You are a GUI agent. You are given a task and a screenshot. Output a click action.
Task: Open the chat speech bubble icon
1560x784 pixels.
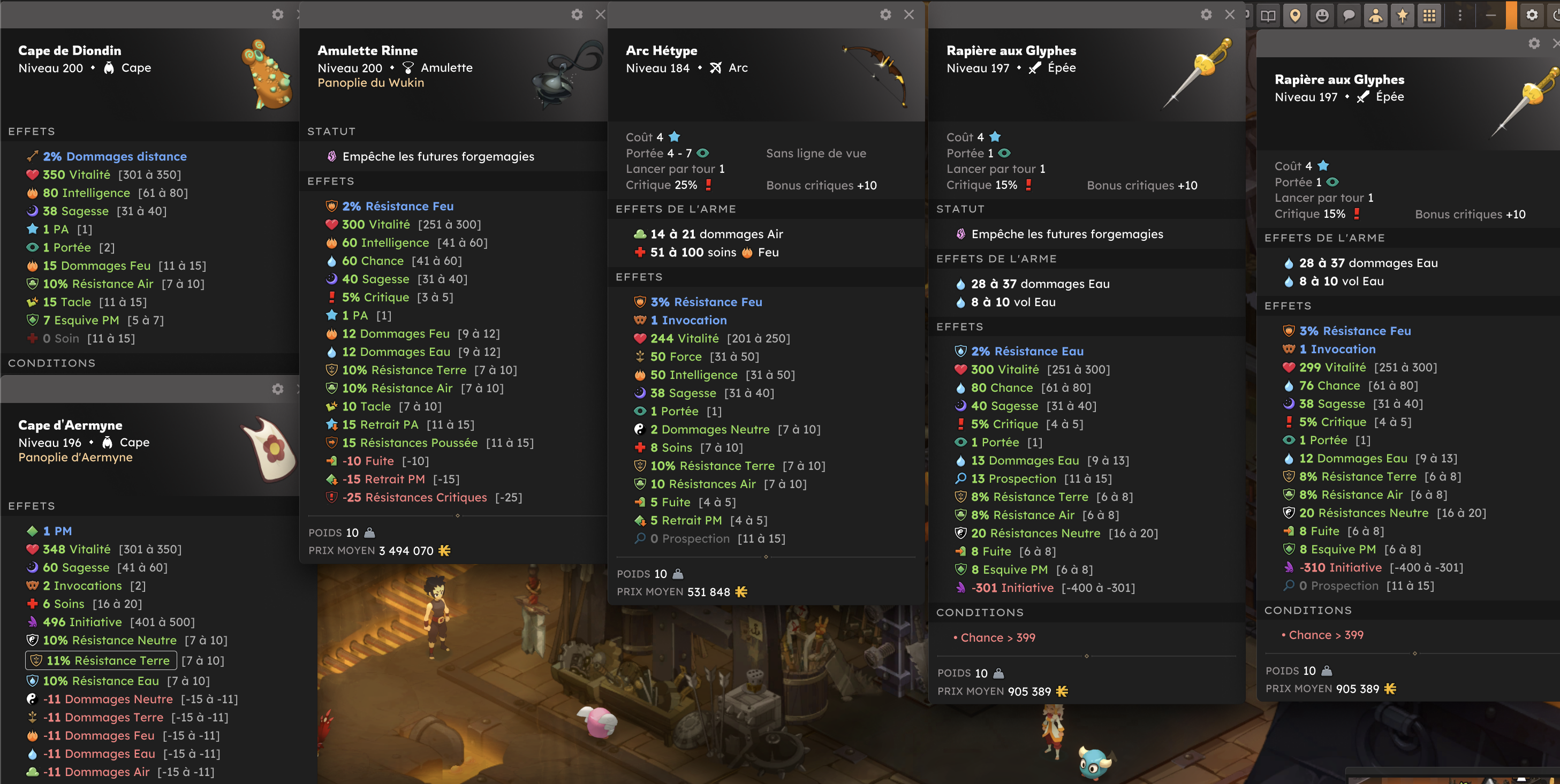1349,15
